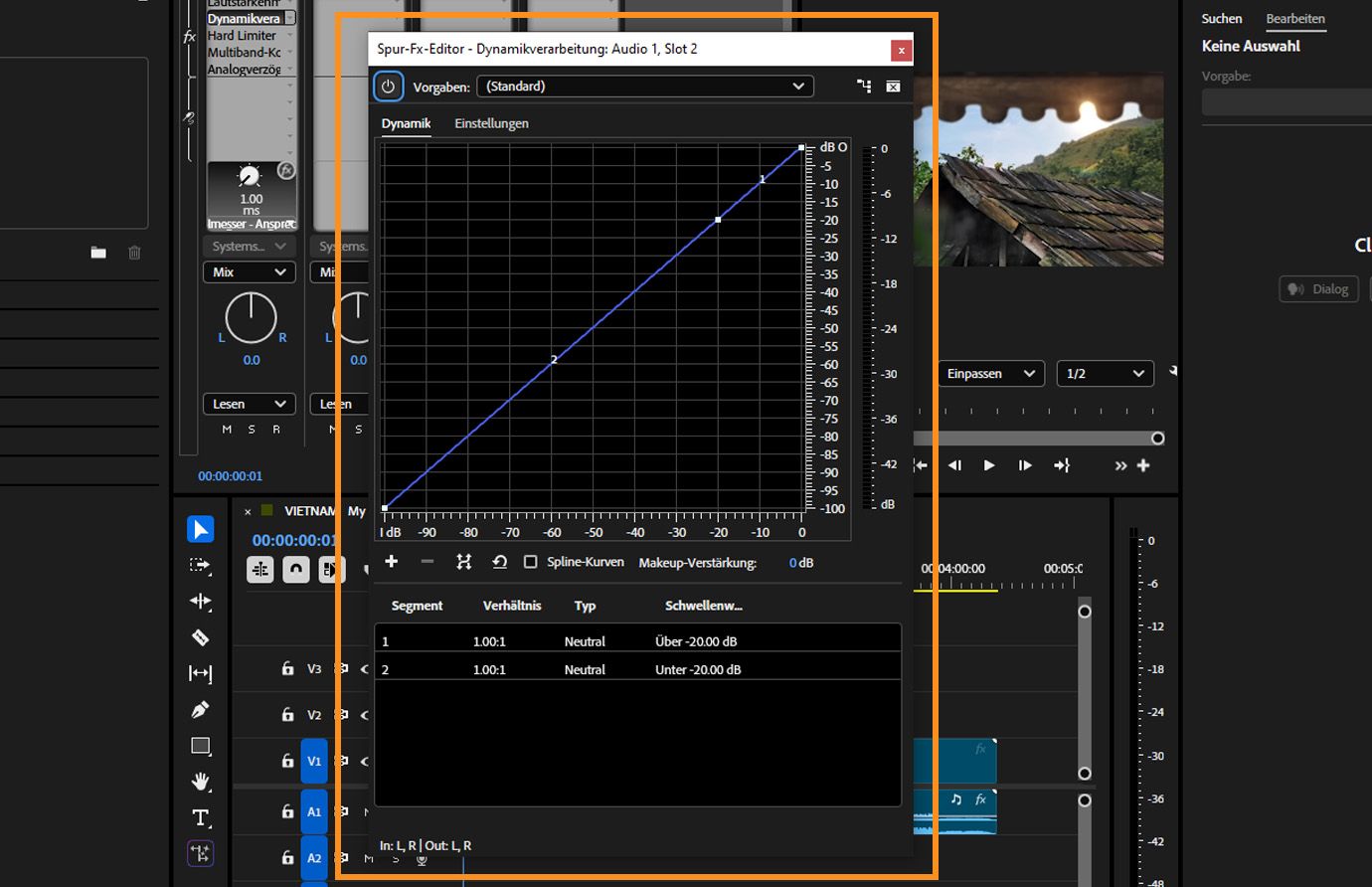Switch to the Bearbeiten tab in Essential Sound
The width and height of the screenshot is (1372, 887).
coord(1295,18)
